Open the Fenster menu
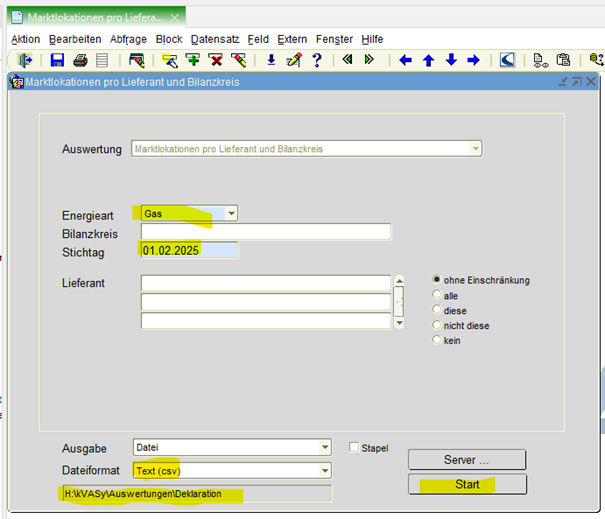This screenshot has height=519, width=605. pyautogui.click(x=334, y=39)
